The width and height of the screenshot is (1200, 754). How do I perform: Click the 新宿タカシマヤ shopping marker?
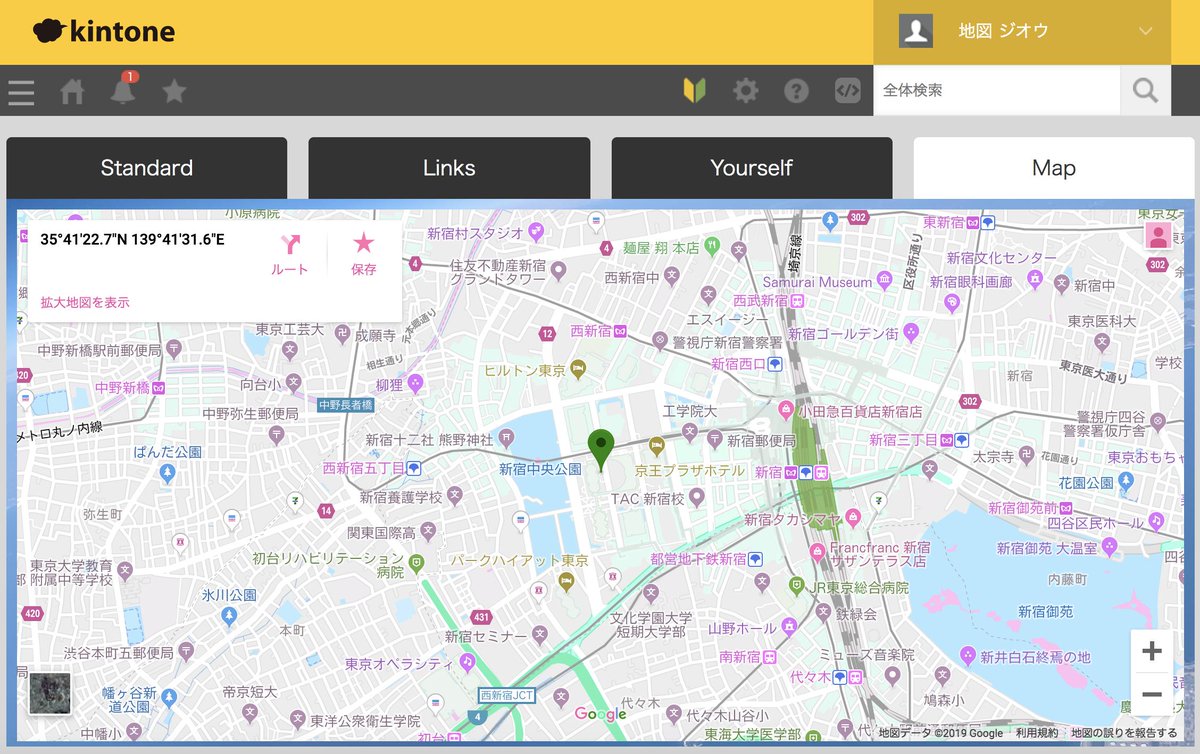[x=853, y=517]
